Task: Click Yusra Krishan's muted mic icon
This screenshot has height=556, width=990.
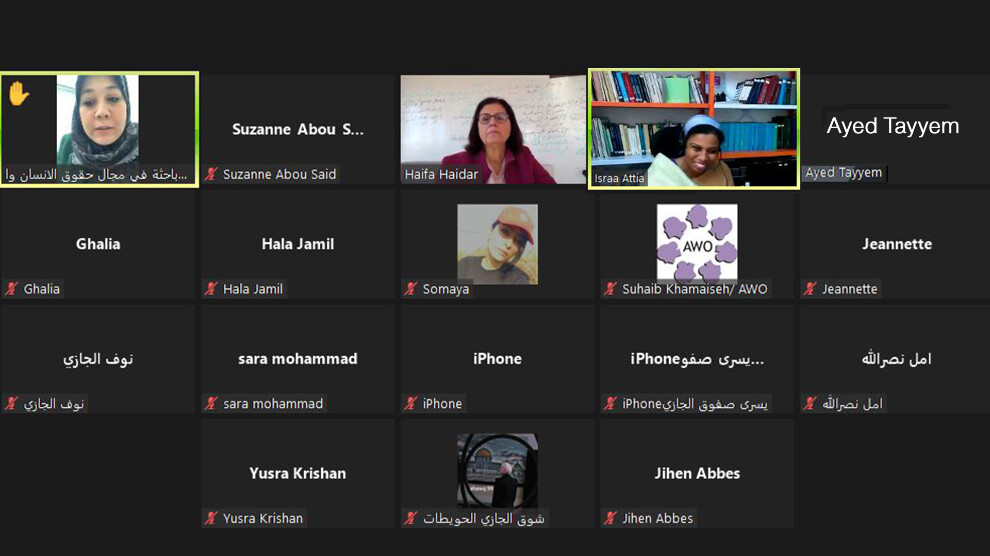Action: (x=212, y=518)
